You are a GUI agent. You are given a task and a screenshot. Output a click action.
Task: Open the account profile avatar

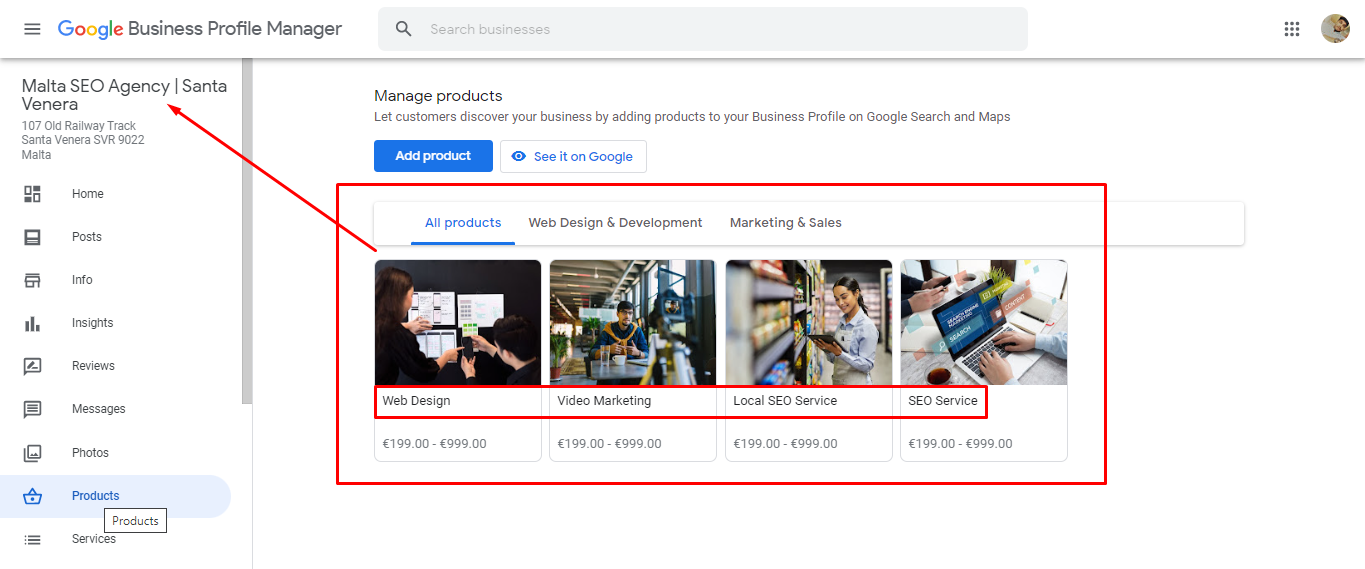1335,29
